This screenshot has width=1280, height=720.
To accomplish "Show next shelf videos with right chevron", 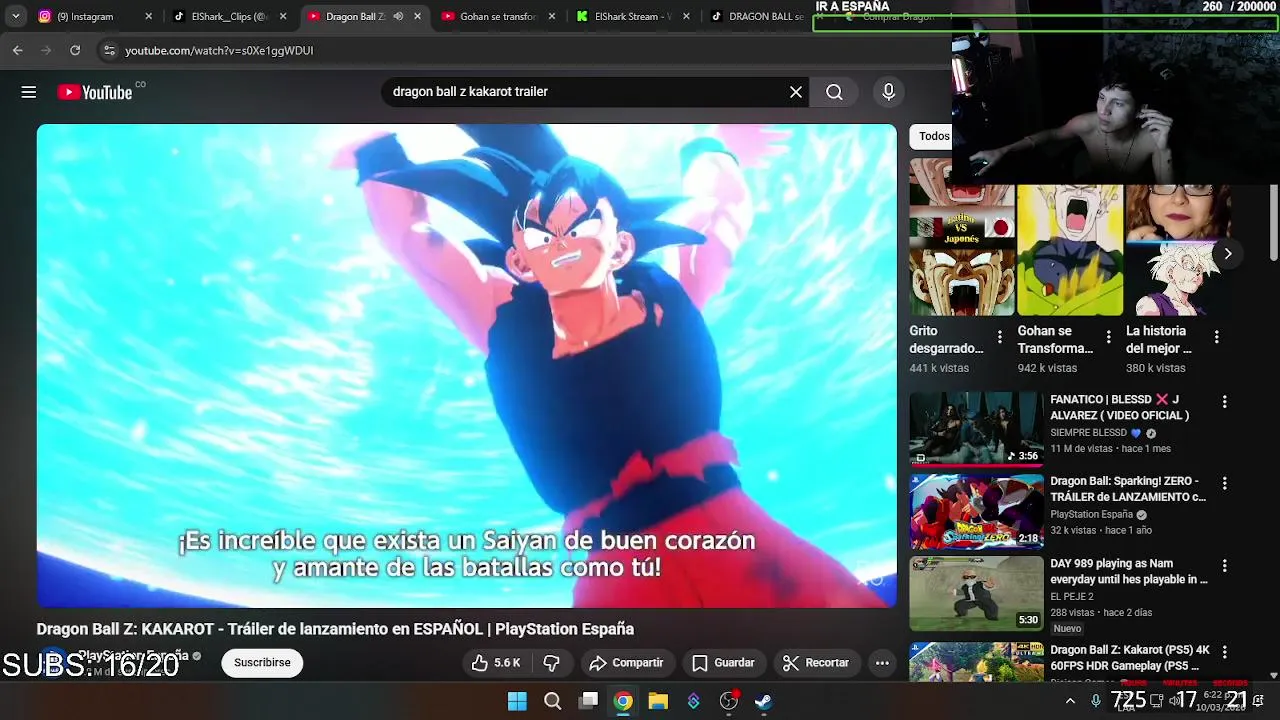I will (x=1228, y=254).
